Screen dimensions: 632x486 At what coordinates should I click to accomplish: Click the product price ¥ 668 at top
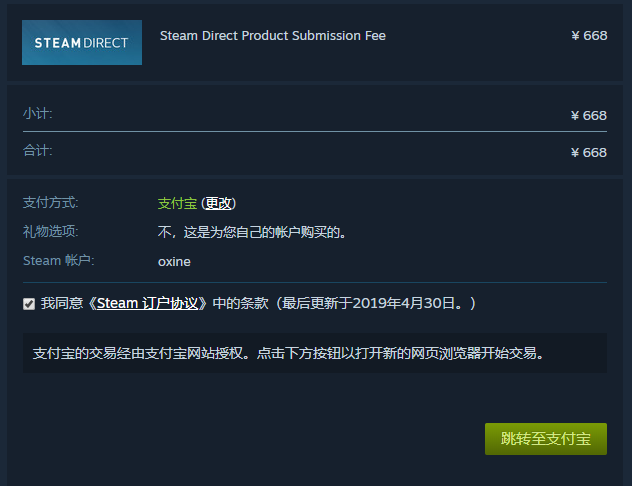588,36
